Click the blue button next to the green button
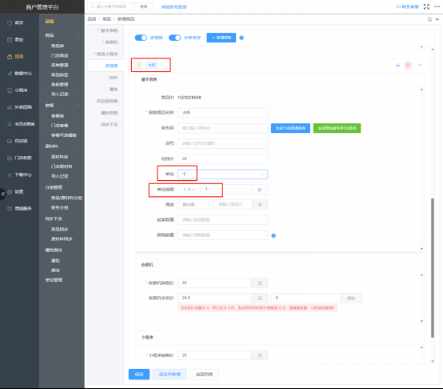 click(290, 128)
